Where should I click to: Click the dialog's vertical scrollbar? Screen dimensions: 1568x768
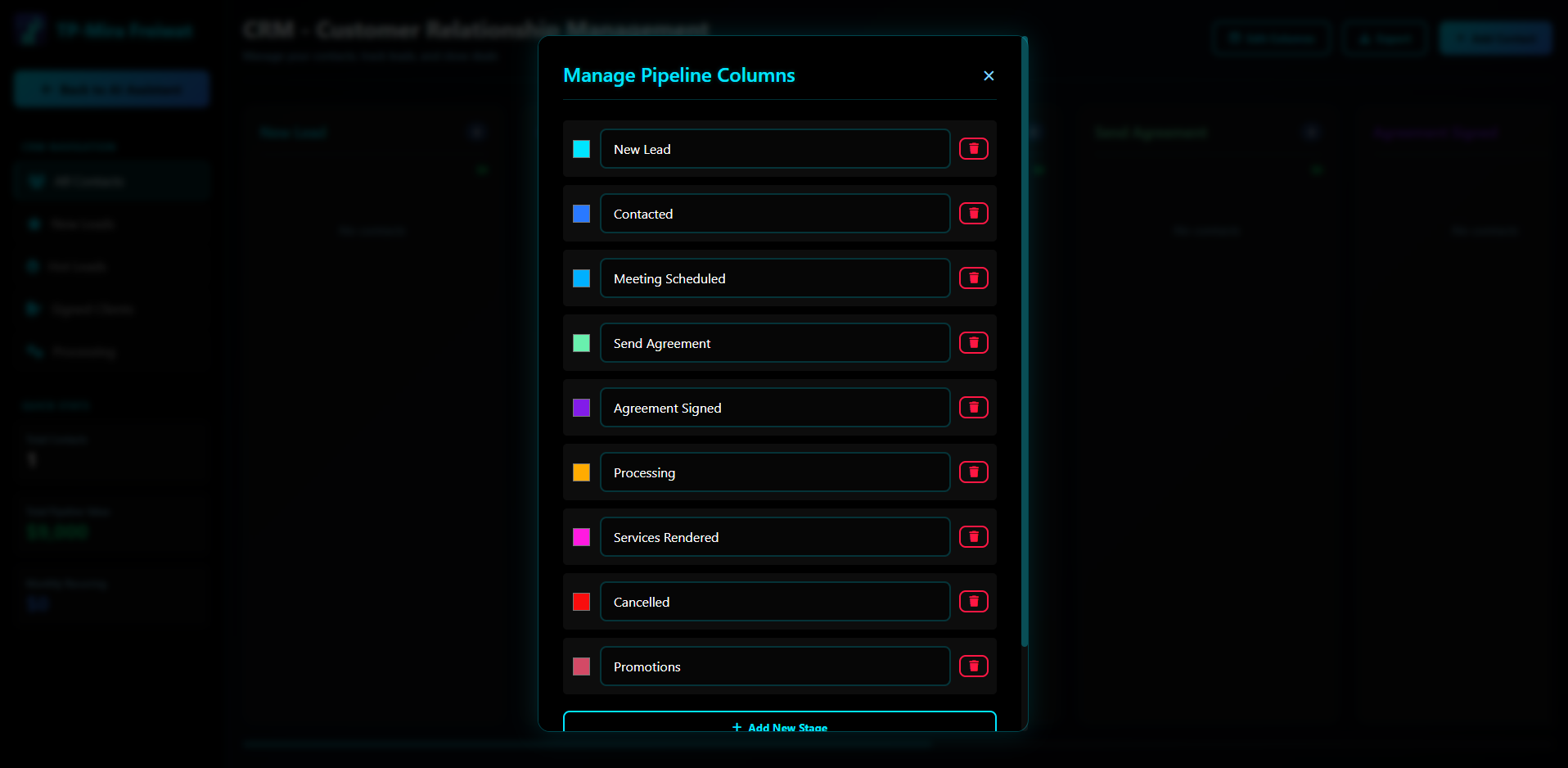pos(1024,344)
